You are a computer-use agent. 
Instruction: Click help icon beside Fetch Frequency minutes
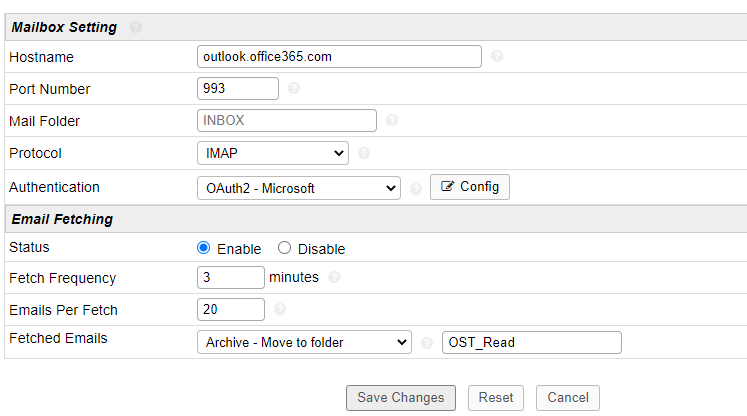coord(334,278)
